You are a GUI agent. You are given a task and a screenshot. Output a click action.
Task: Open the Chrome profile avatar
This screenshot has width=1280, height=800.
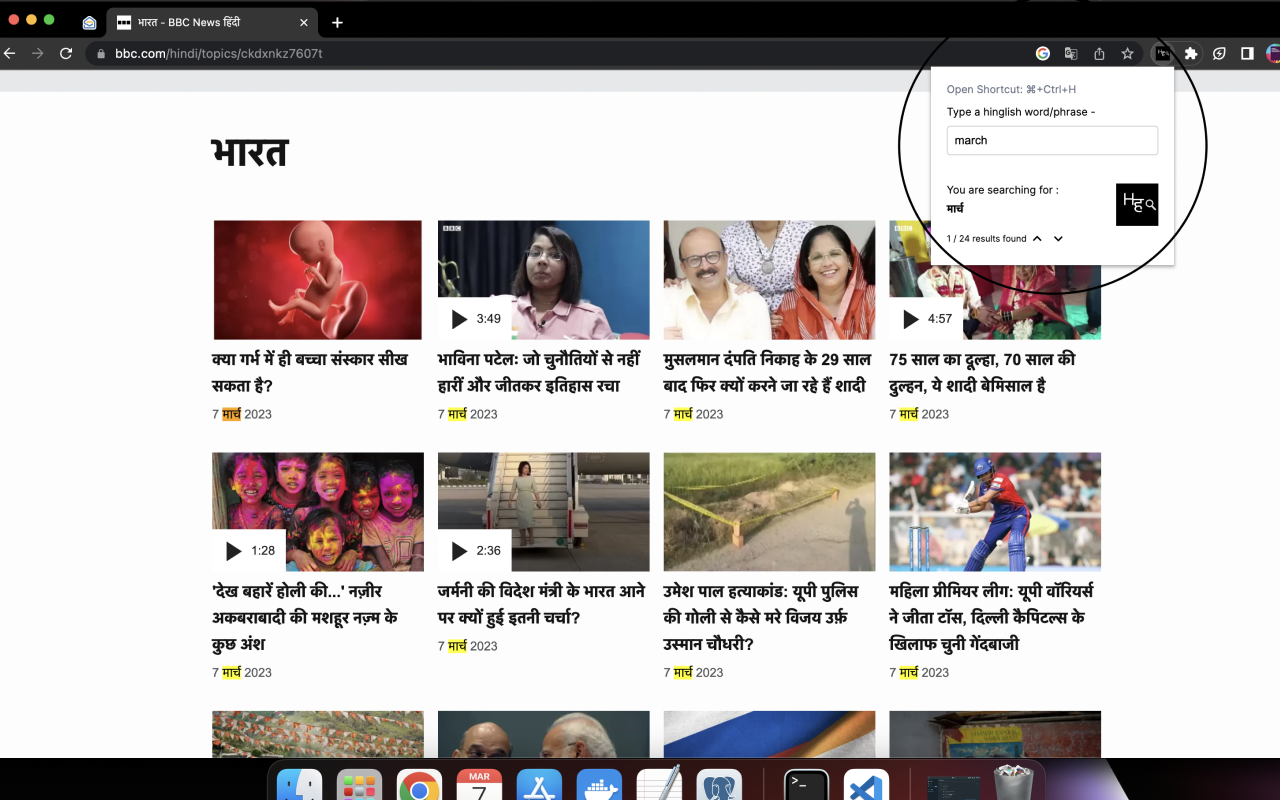(1272, 53)
